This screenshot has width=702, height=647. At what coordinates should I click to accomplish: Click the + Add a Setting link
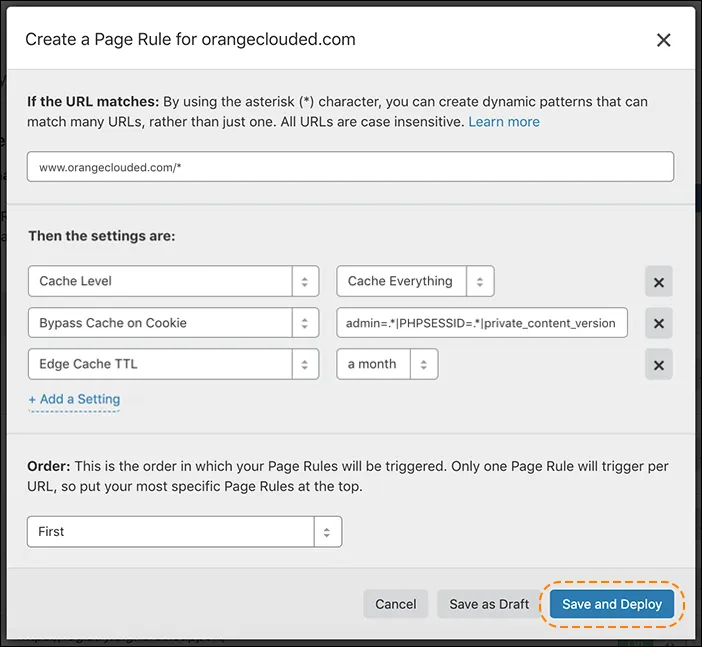pyautogui.click(x=74, y=399)
